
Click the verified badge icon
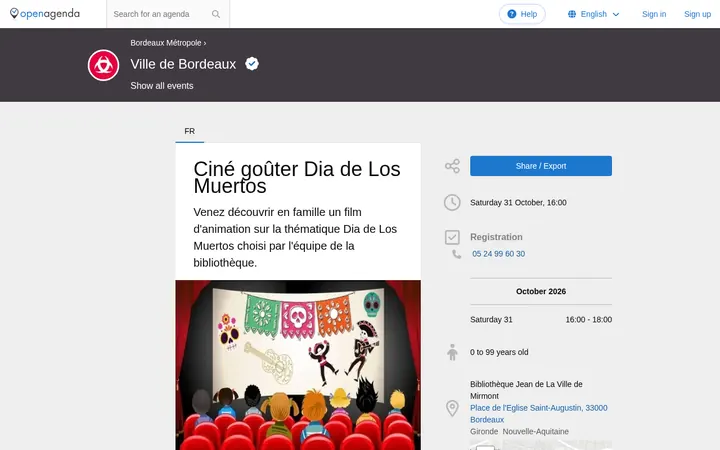pyautogui.click(x=252, y=64)
